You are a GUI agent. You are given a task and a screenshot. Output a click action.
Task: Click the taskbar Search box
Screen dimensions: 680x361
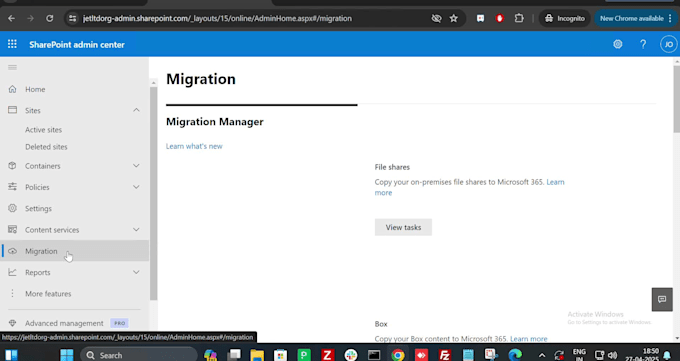[x=139, y=355]
